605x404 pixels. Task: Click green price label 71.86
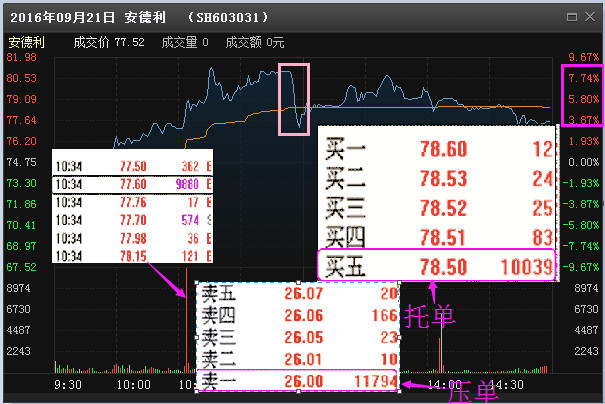[x=21, y=204]
